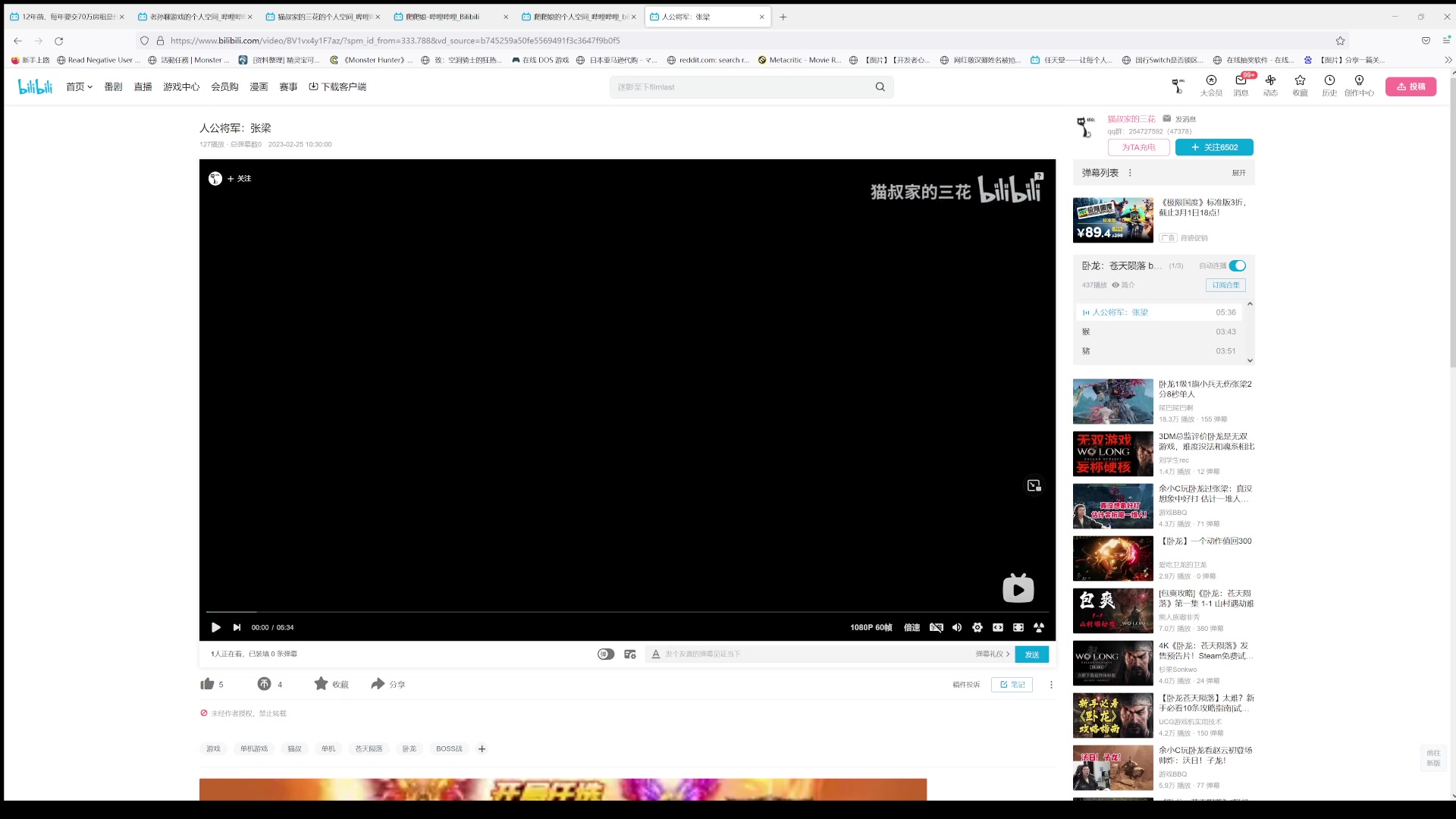Turn off autoplay next switch
The image size is (1456, 819).
pos(1237,265)
